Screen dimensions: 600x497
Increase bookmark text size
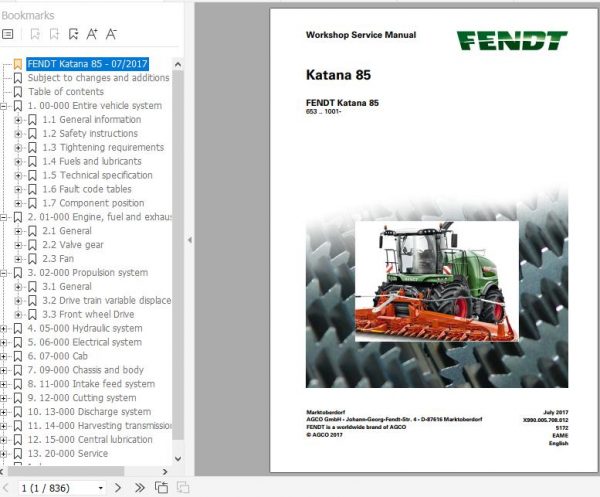[92, 34]
